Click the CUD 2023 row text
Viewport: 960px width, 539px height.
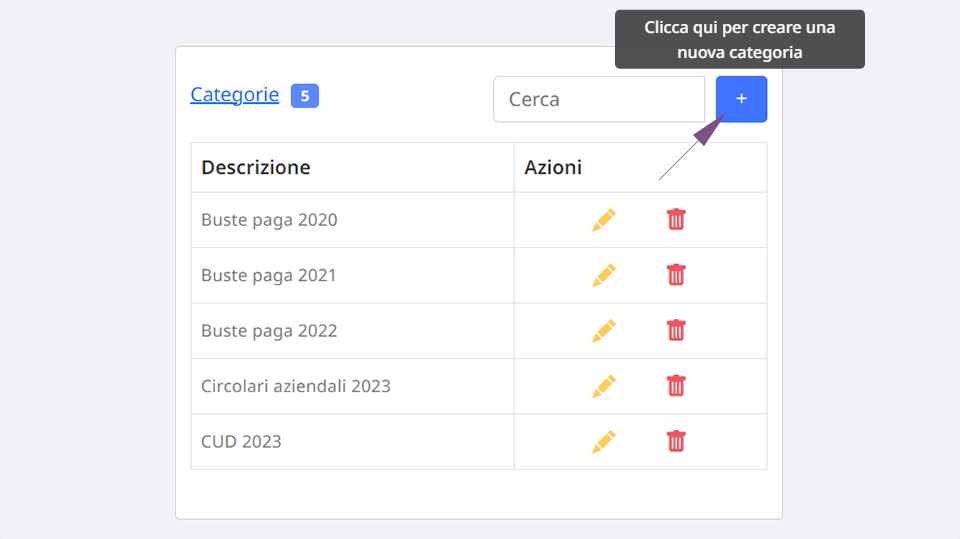tap(241, 442)
